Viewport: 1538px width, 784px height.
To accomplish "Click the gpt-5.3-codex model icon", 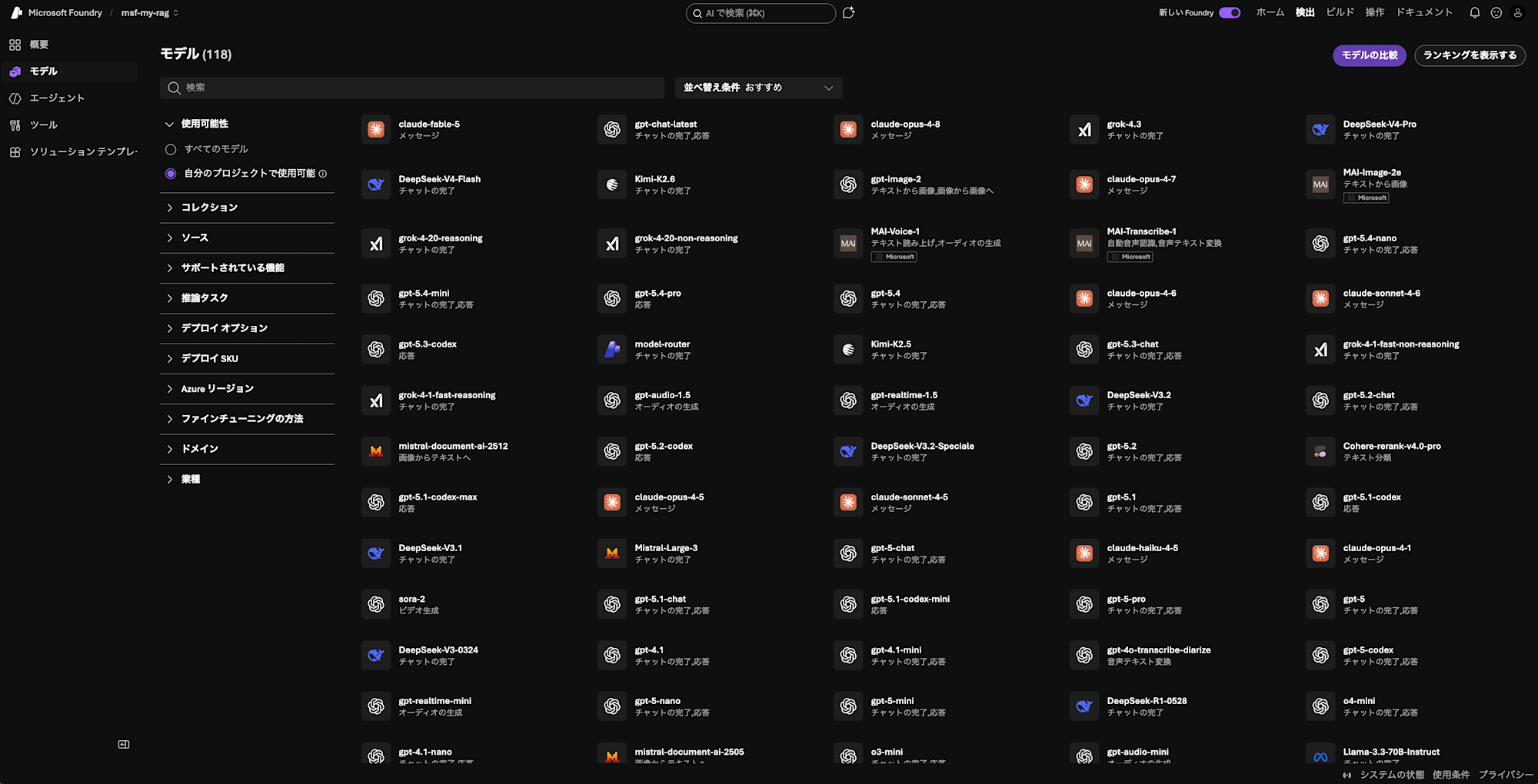I will [376, 350].
